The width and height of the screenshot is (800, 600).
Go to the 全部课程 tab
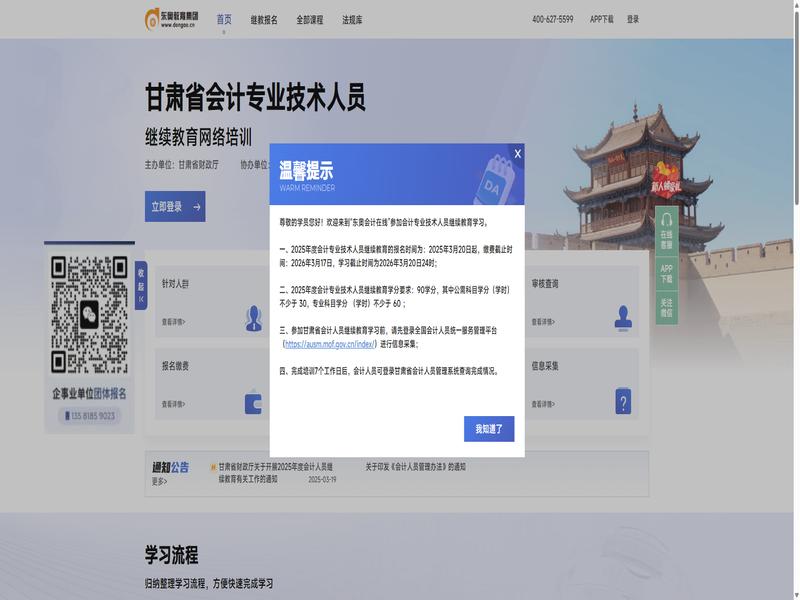tap(310, 19)
